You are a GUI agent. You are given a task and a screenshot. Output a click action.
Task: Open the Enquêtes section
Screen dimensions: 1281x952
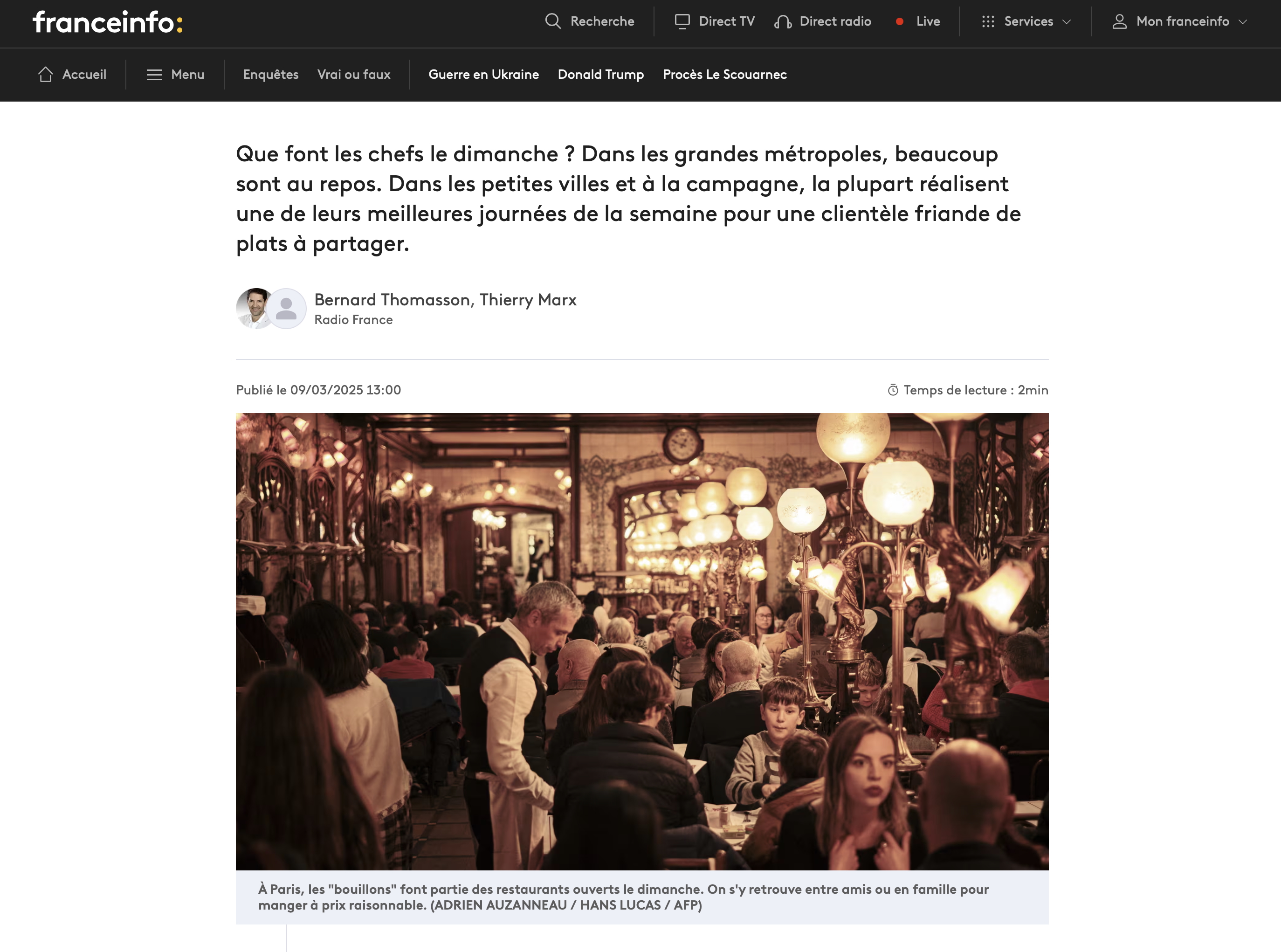[271, 74]
